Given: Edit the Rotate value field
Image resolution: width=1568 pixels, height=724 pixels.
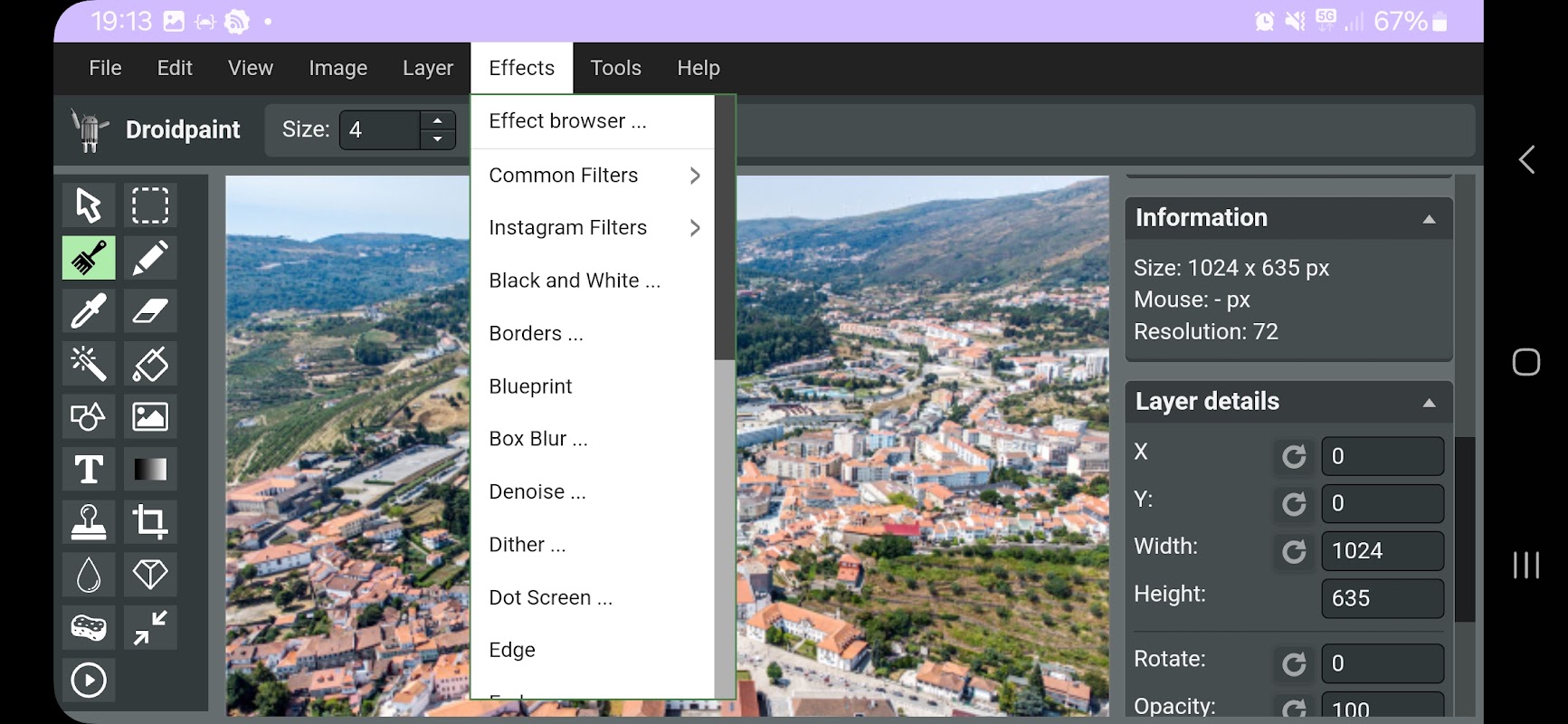Looking at the screenshot, I should [x=1383, y=663].
